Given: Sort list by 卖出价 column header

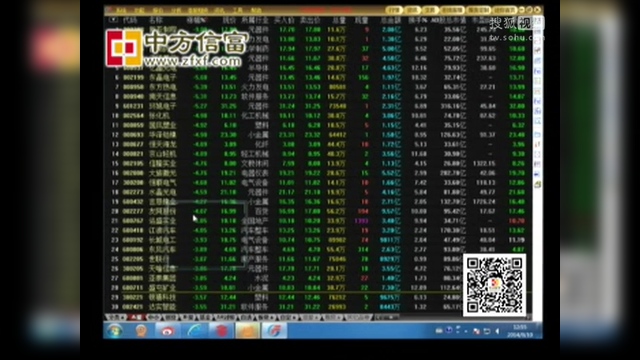Looking at the screenshot, I should click(x=310, y=20).
